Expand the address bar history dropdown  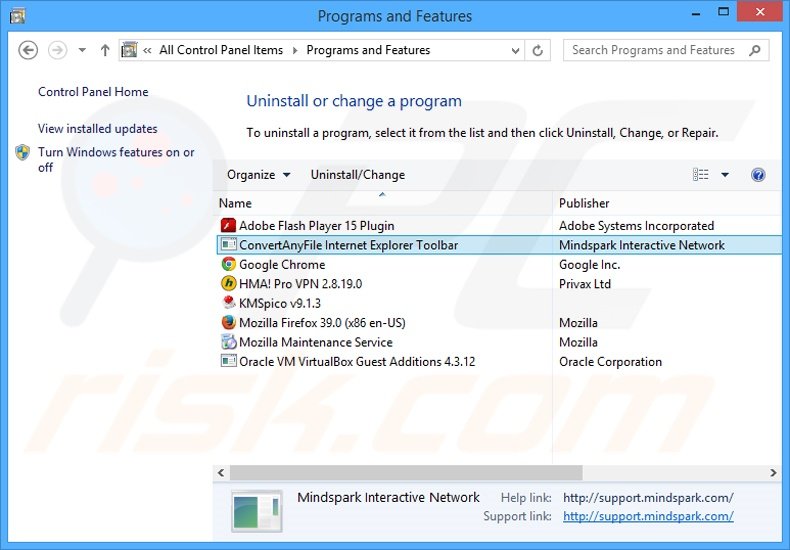tap(515, 50)
